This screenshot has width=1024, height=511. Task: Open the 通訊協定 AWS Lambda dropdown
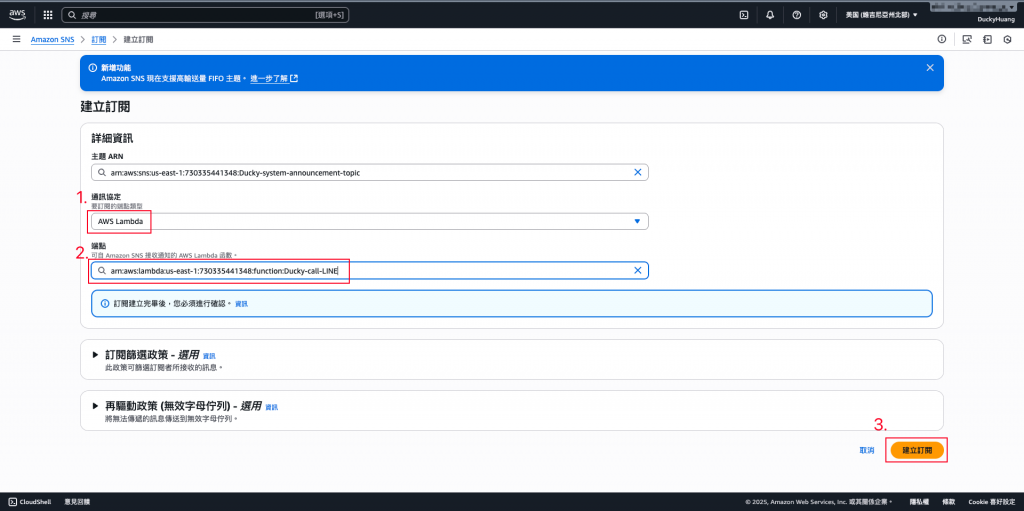pos(370,222)
